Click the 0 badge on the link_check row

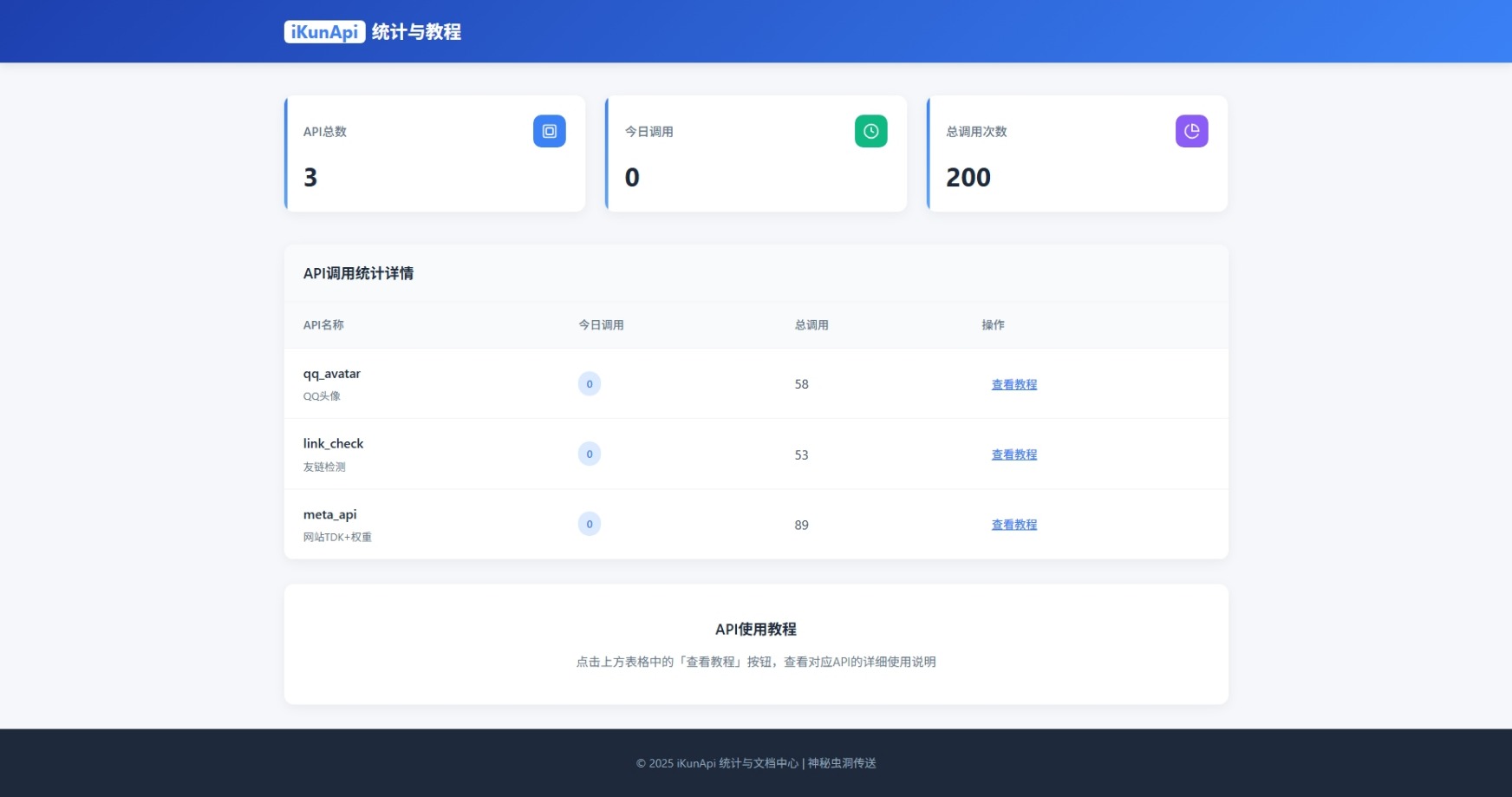(x=589, y=454)
